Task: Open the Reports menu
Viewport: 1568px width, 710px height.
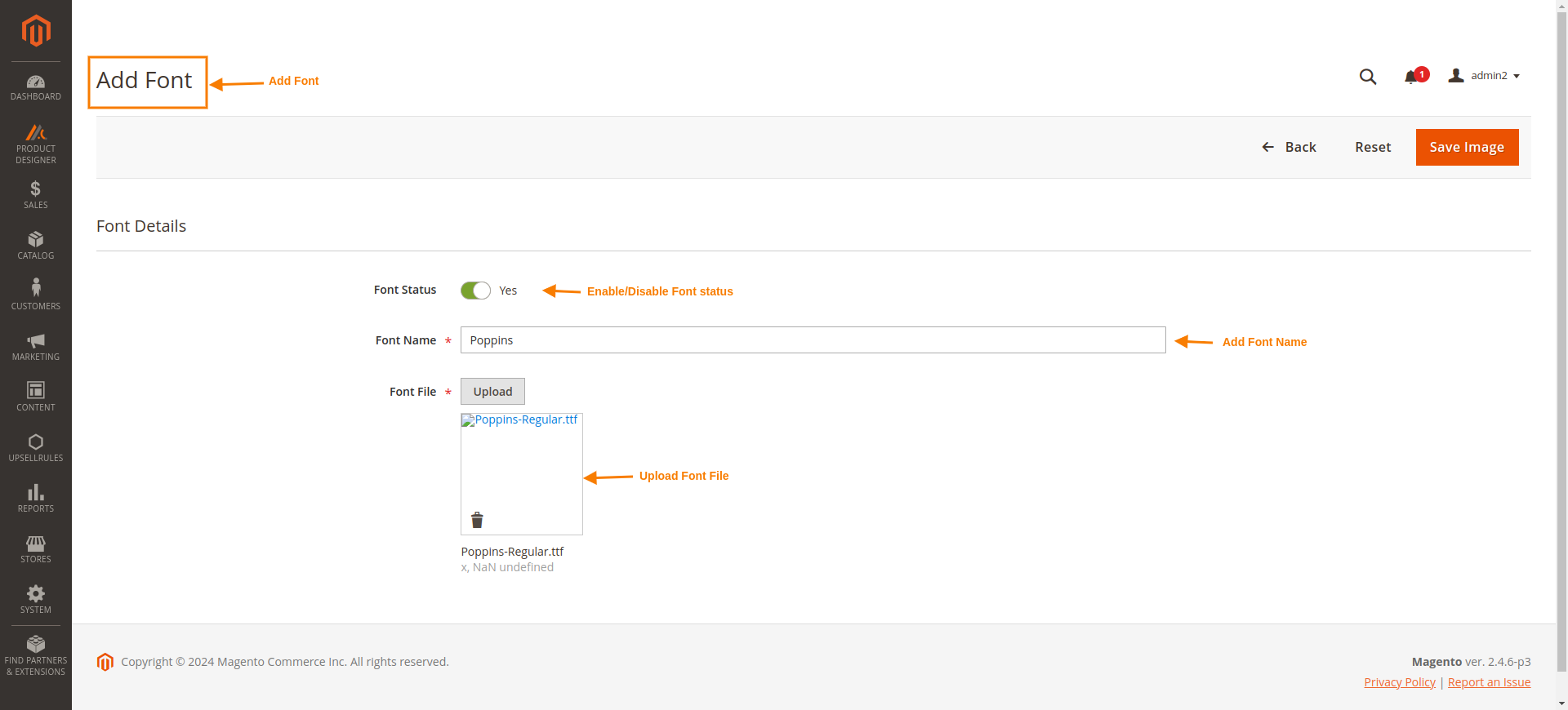Action: 36,499
